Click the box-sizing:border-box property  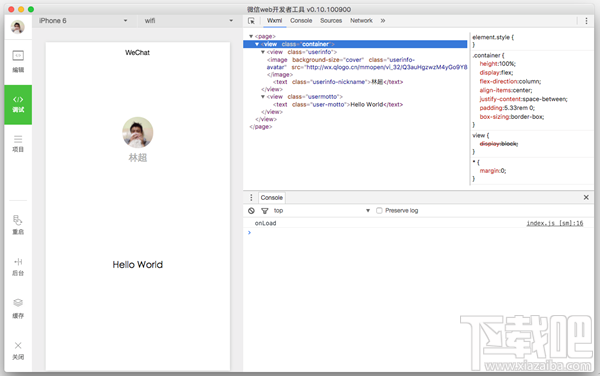pyautogui.click(x=512, y=117)
